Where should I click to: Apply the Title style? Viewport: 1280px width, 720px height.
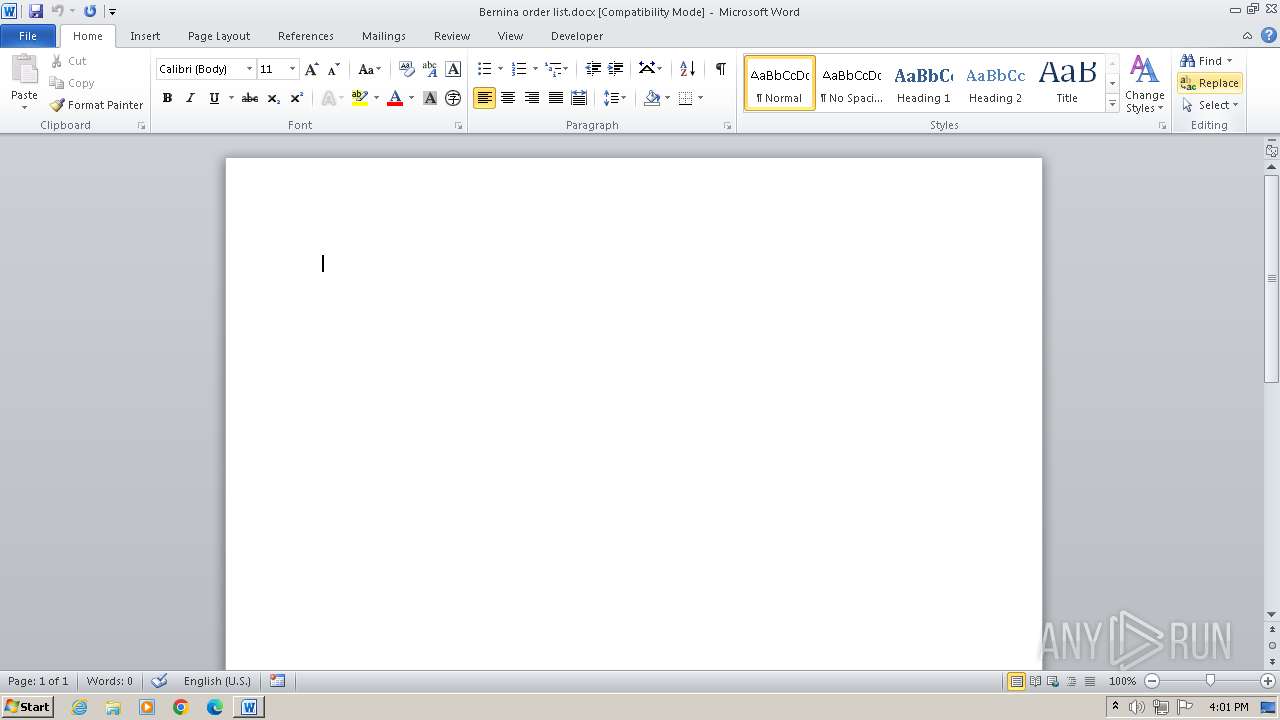(1067, 83)
